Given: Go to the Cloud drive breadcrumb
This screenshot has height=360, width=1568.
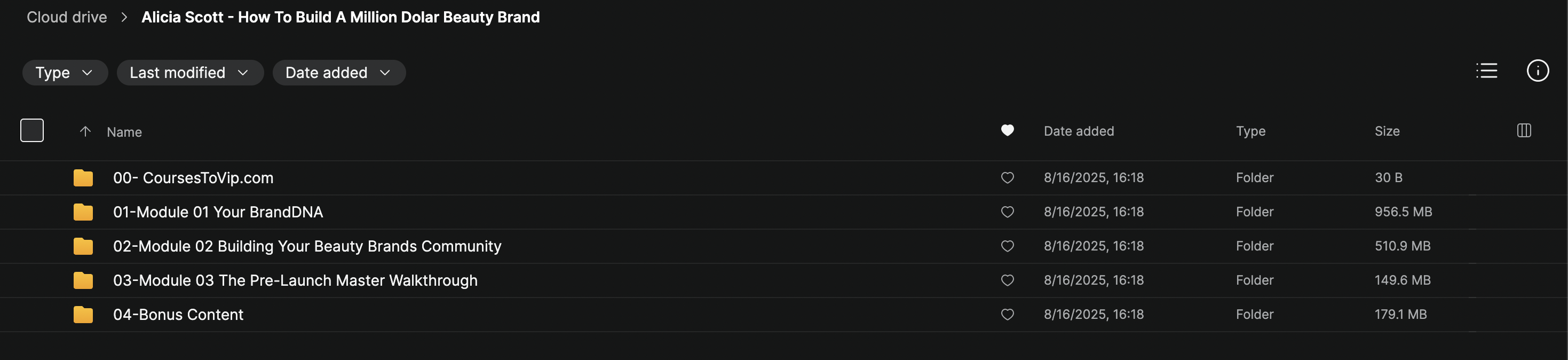Looking at the screenshot, I should (67, 18).
